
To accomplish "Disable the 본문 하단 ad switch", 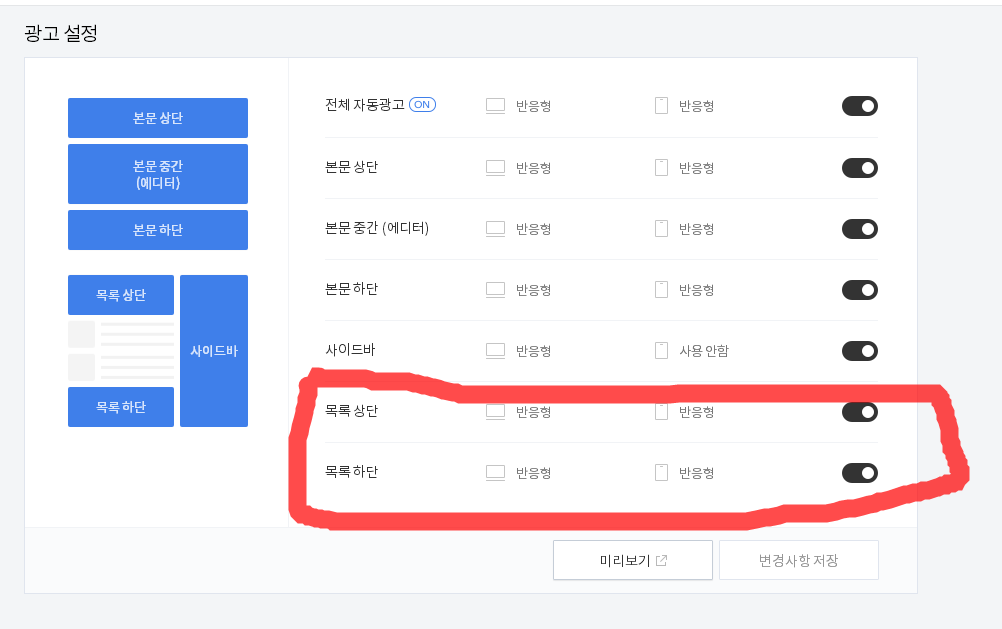I will pyautogui.click(x=859, y=290).
